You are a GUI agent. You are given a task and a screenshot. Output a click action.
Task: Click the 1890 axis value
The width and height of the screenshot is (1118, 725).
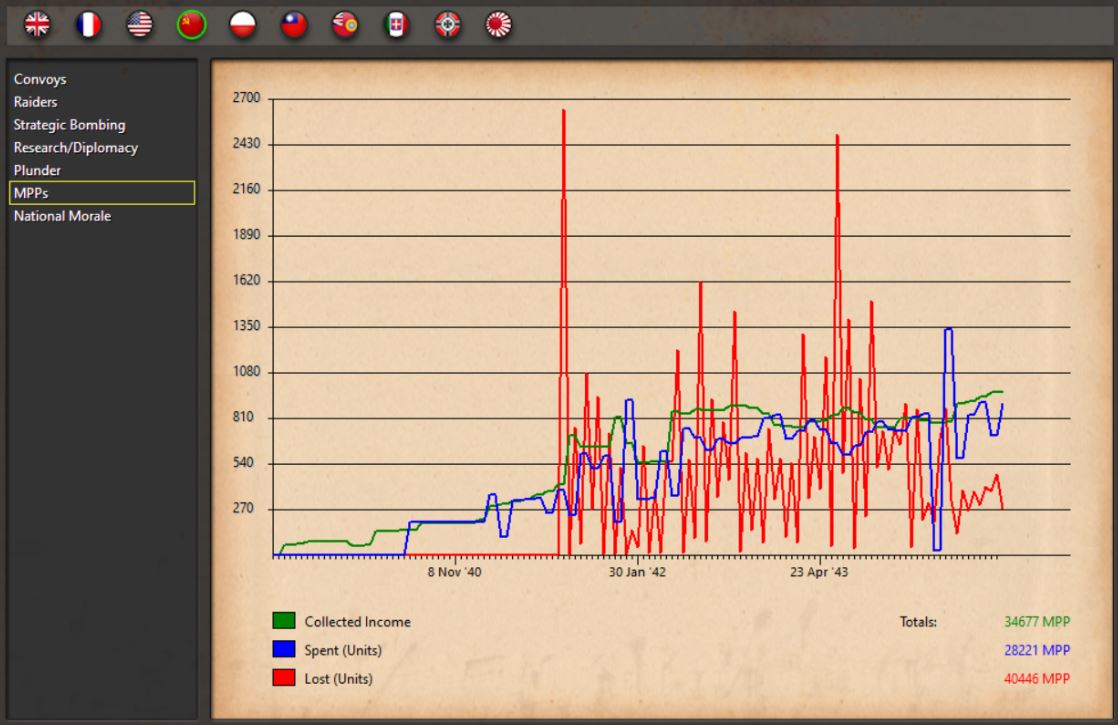247,235
